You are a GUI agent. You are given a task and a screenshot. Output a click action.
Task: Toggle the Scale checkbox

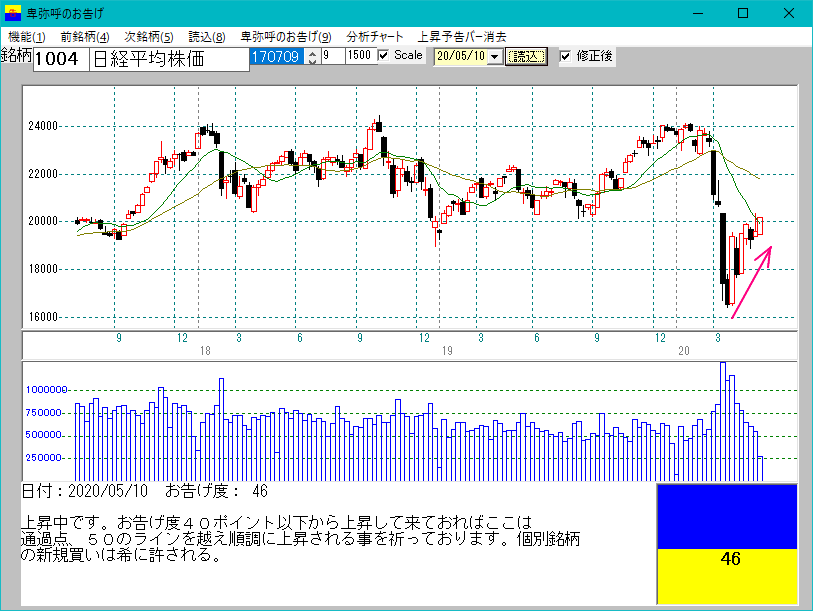(x=384, y=55)
